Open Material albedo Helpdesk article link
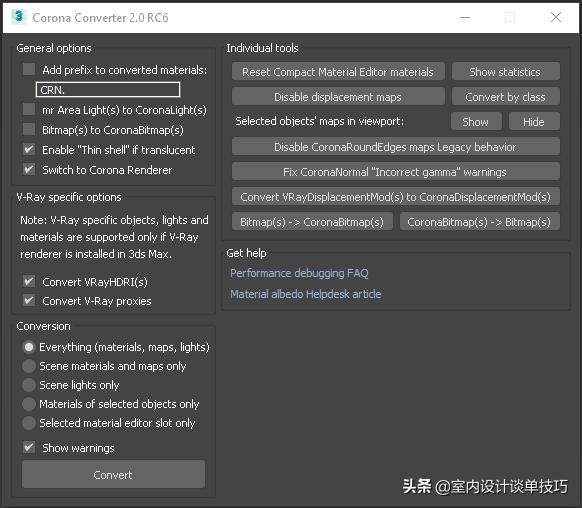582x508 pixels. pos(305,294)
